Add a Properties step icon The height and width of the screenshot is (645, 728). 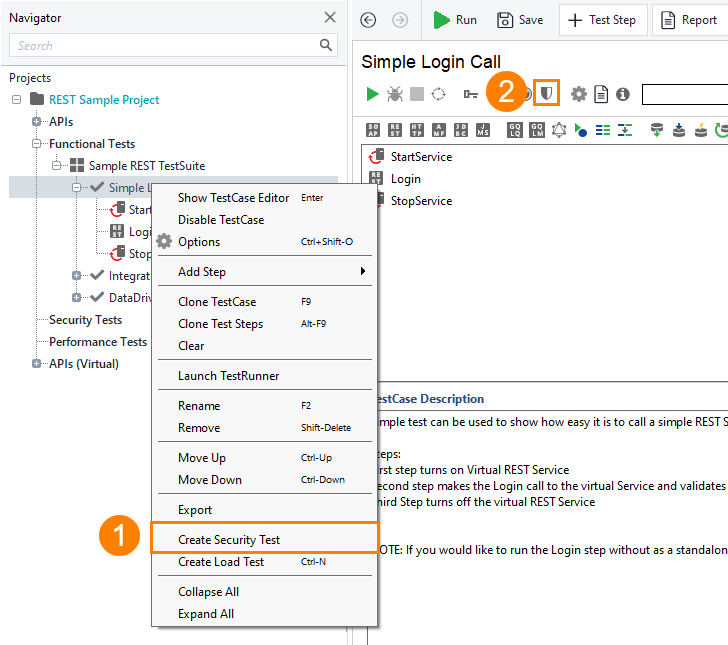point(603,130)
